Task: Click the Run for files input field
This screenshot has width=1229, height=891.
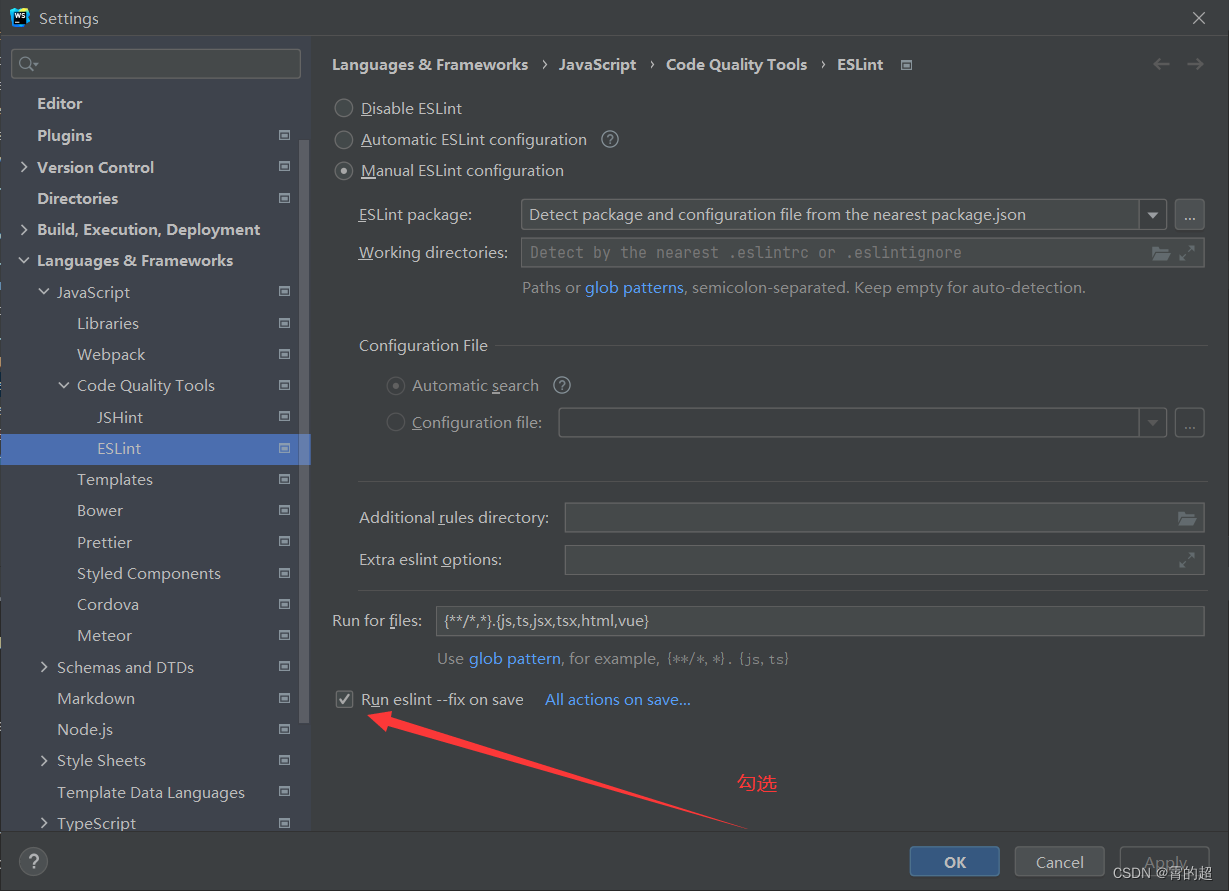Action: pyautogui.click(x=820, y=621)
